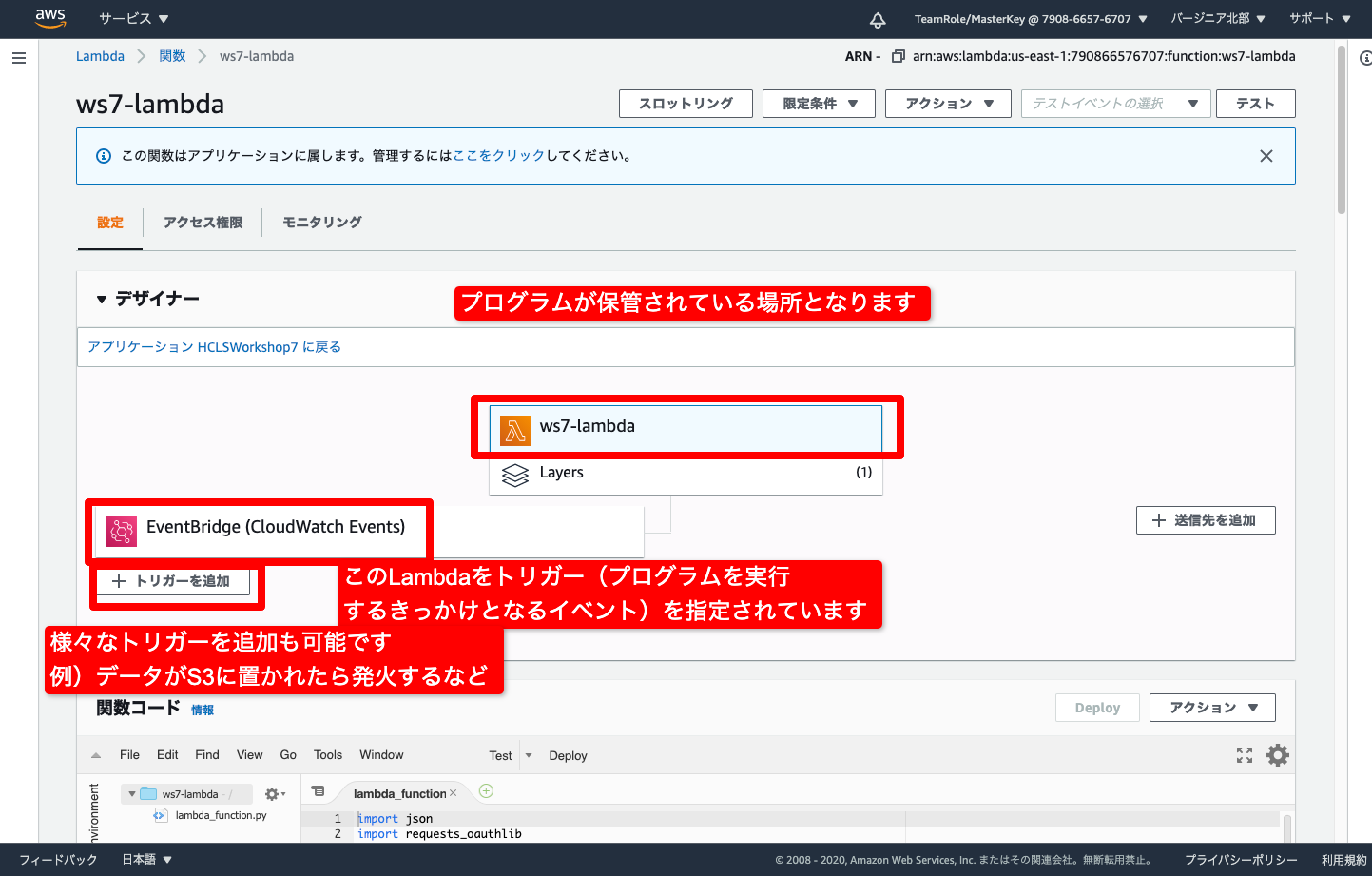
Task: Go to 関数 breadcrumb link
Action: pos(172,56)
